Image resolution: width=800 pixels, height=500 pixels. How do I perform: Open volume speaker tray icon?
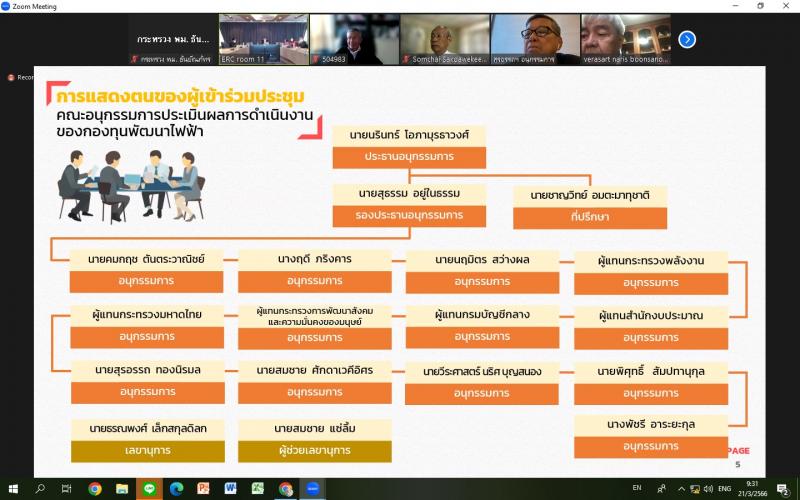click(708, 489)
